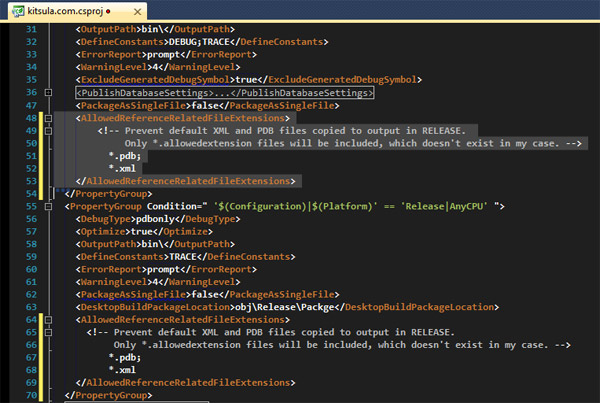Click *.xml entry on line 68
Screen dimensions: 600x403
[x=122, y=370]
